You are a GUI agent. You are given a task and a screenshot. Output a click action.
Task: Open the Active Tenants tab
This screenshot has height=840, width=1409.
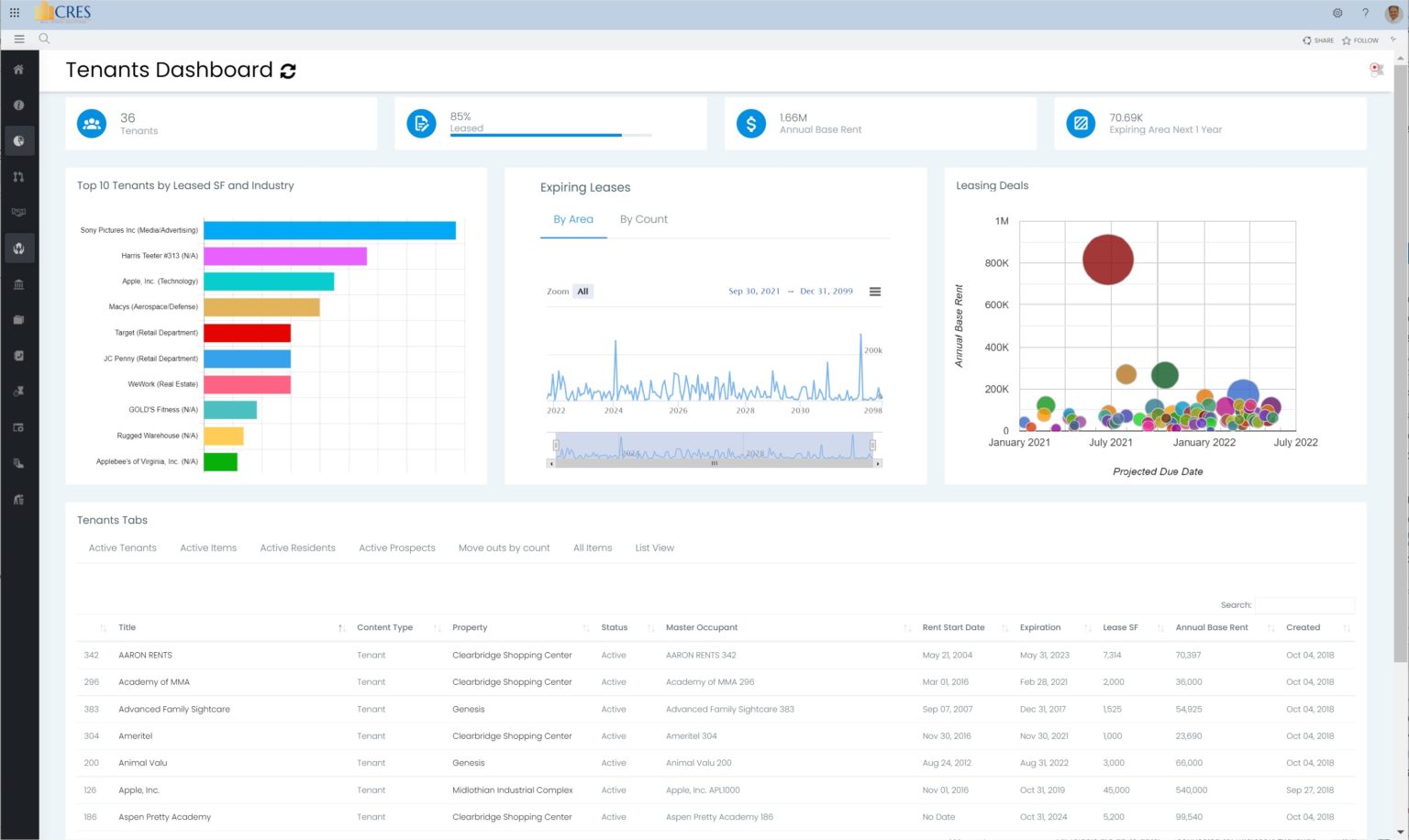coord(123,547)
